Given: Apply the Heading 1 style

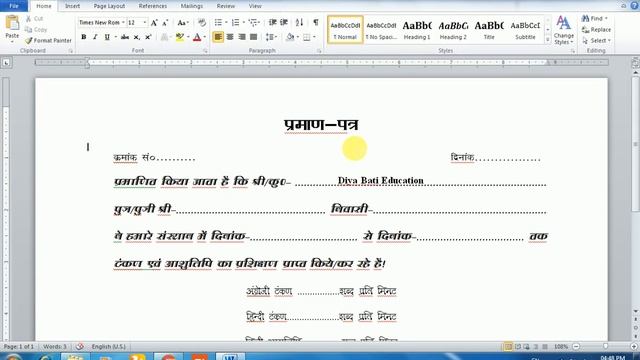Looking at the screenshot, I should (417, 30).
